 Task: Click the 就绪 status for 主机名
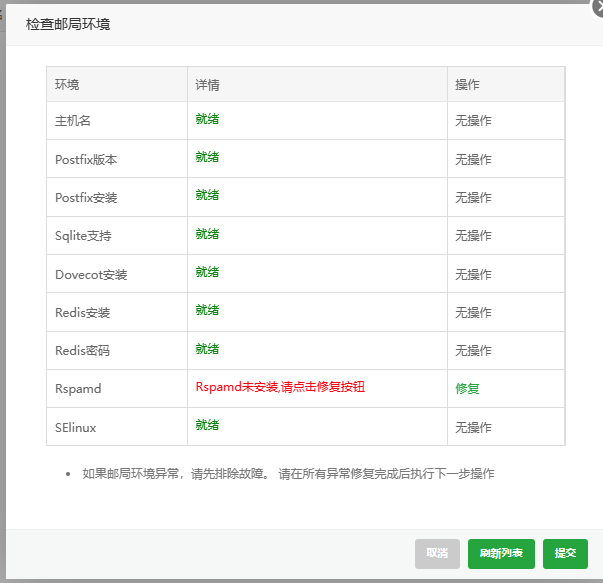coord(207,119)
